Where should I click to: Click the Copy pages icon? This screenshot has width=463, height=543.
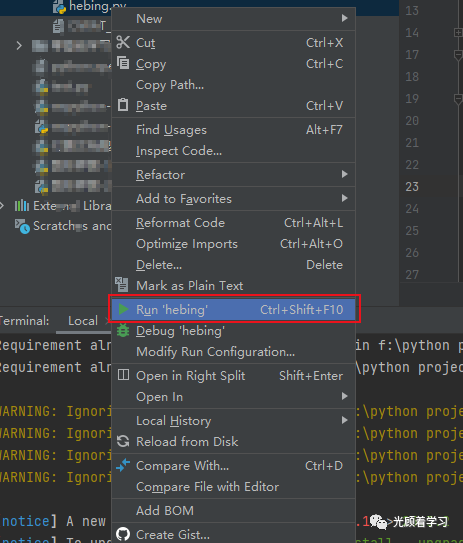click(123, 63)
